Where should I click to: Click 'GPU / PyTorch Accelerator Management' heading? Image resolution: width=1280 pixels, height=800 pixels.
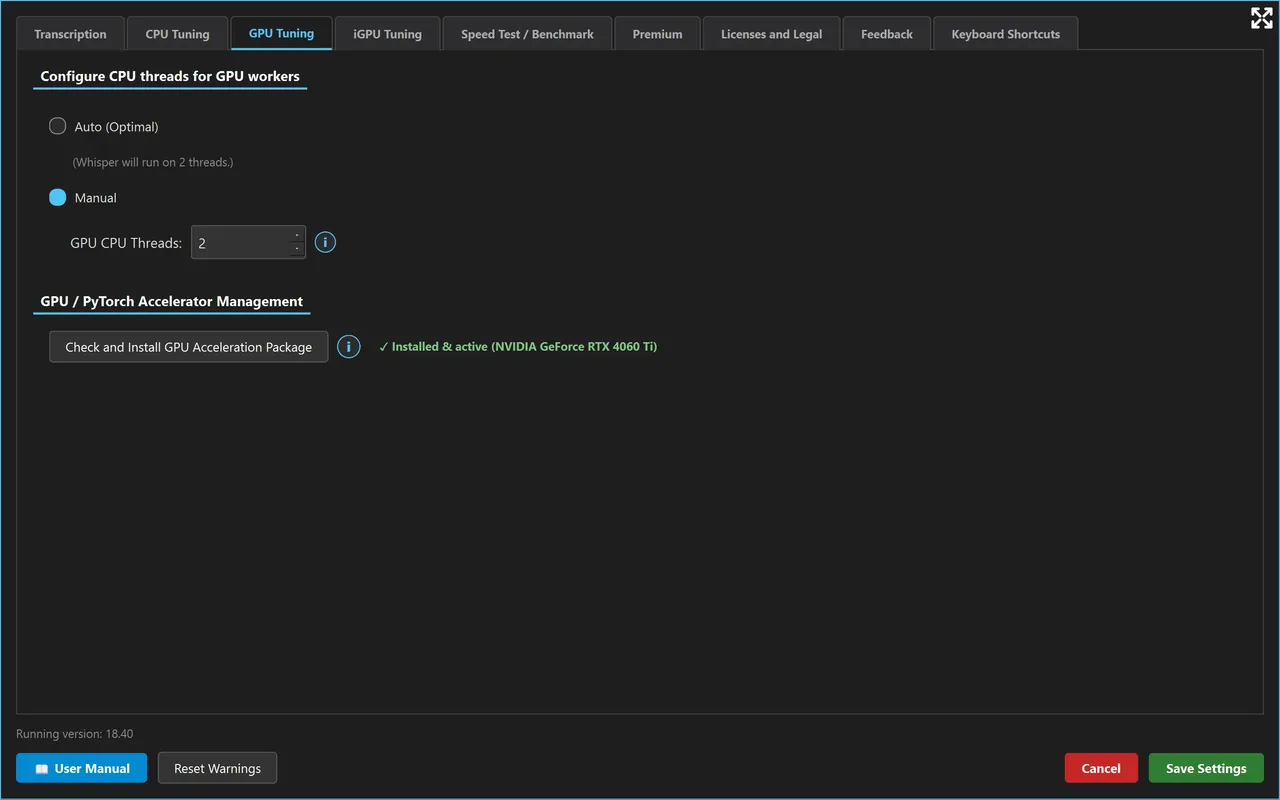point(172,301)
